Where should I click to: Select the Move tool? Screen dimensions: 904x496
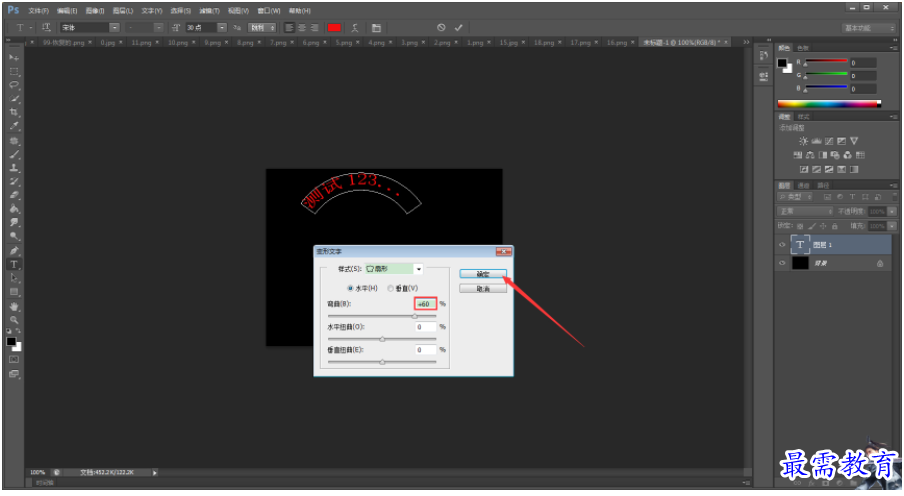point(14,58)
